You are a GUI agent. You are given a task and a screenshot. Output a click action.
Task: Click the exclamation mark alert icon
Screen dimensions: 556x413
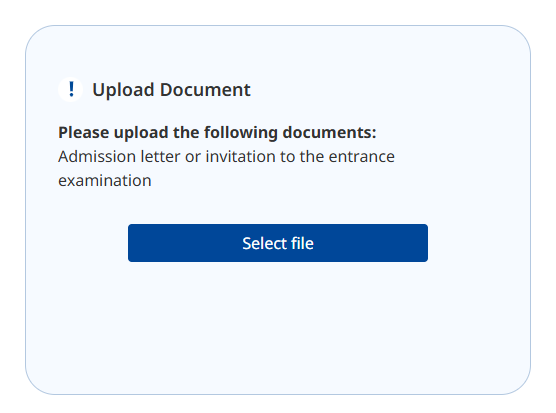[71, 89]
